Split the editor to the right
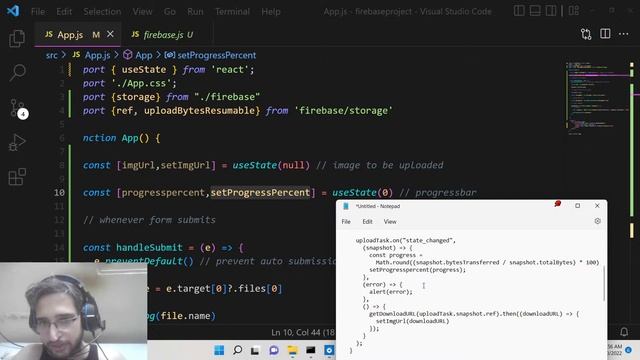Image resolution: width=640 pixels, height=360 pixels. [605, 34]
